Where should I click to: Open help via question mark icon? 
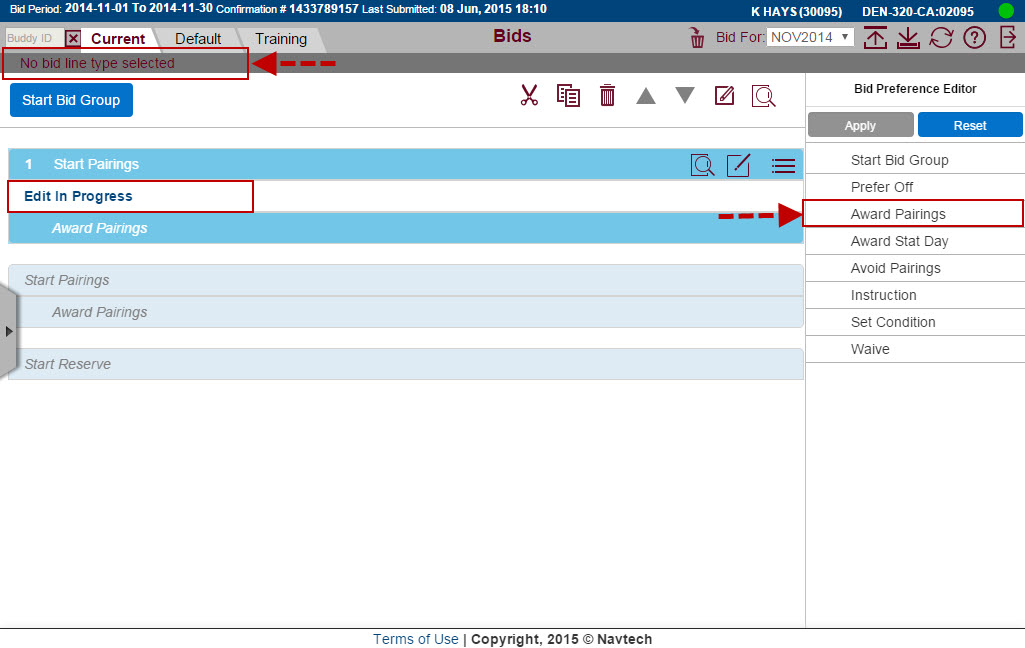point(975,38)
